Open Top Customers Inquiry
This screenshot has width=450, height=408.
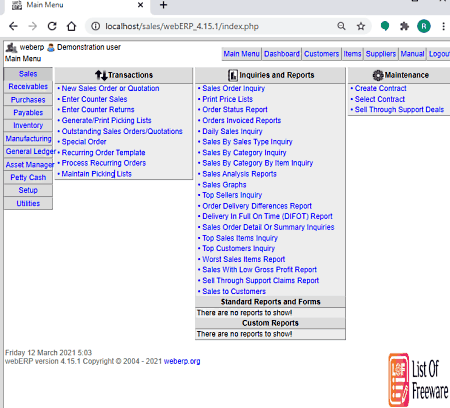(x=238, y=249)
